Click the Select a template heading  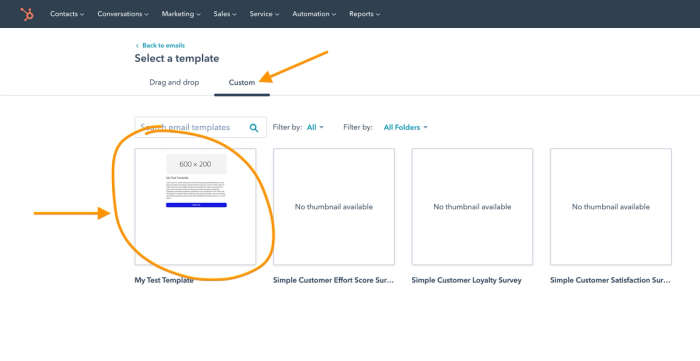(x=177, y=58)
